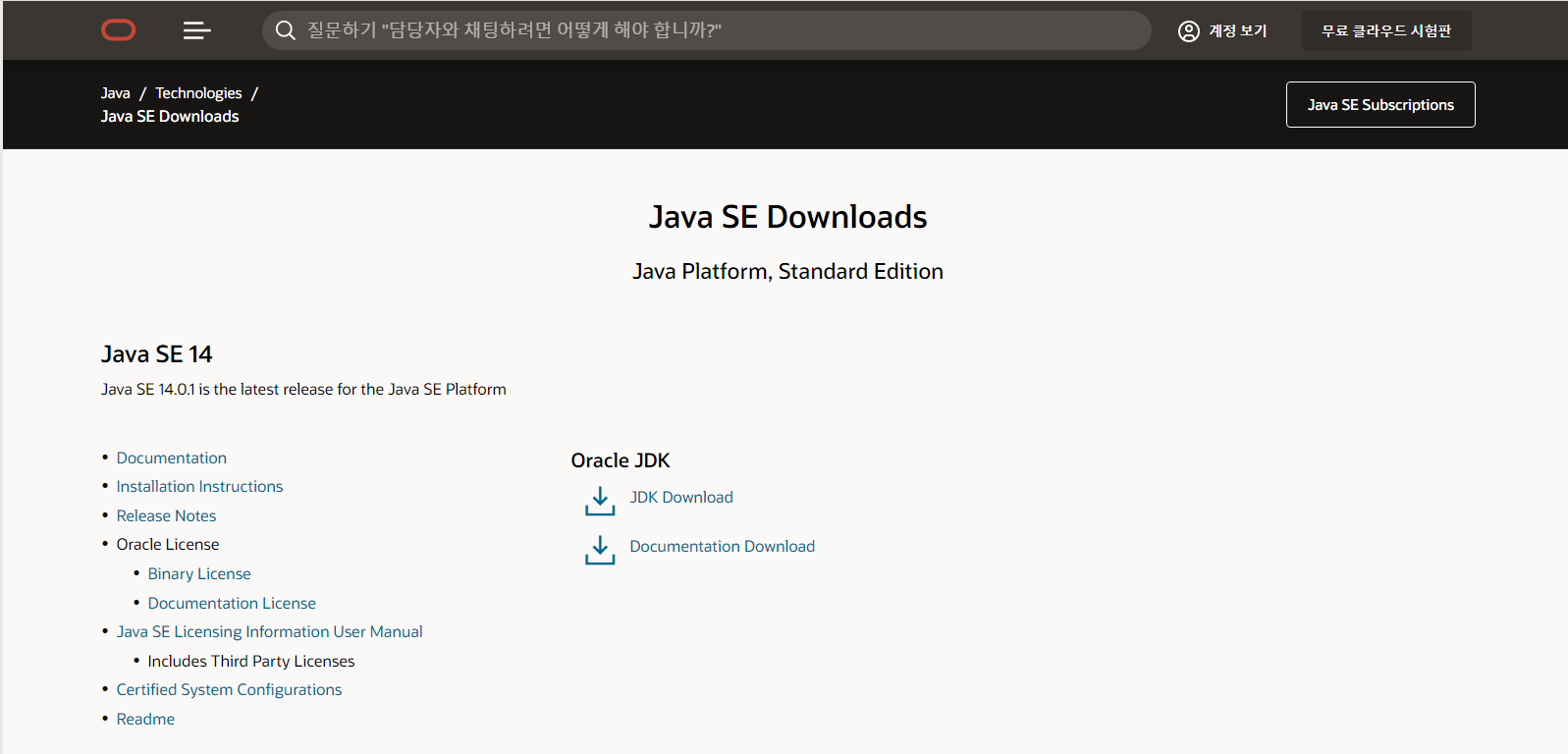Open 계정 보기 account view
Screen dimensions: 1568x754
click(1222, 31)
